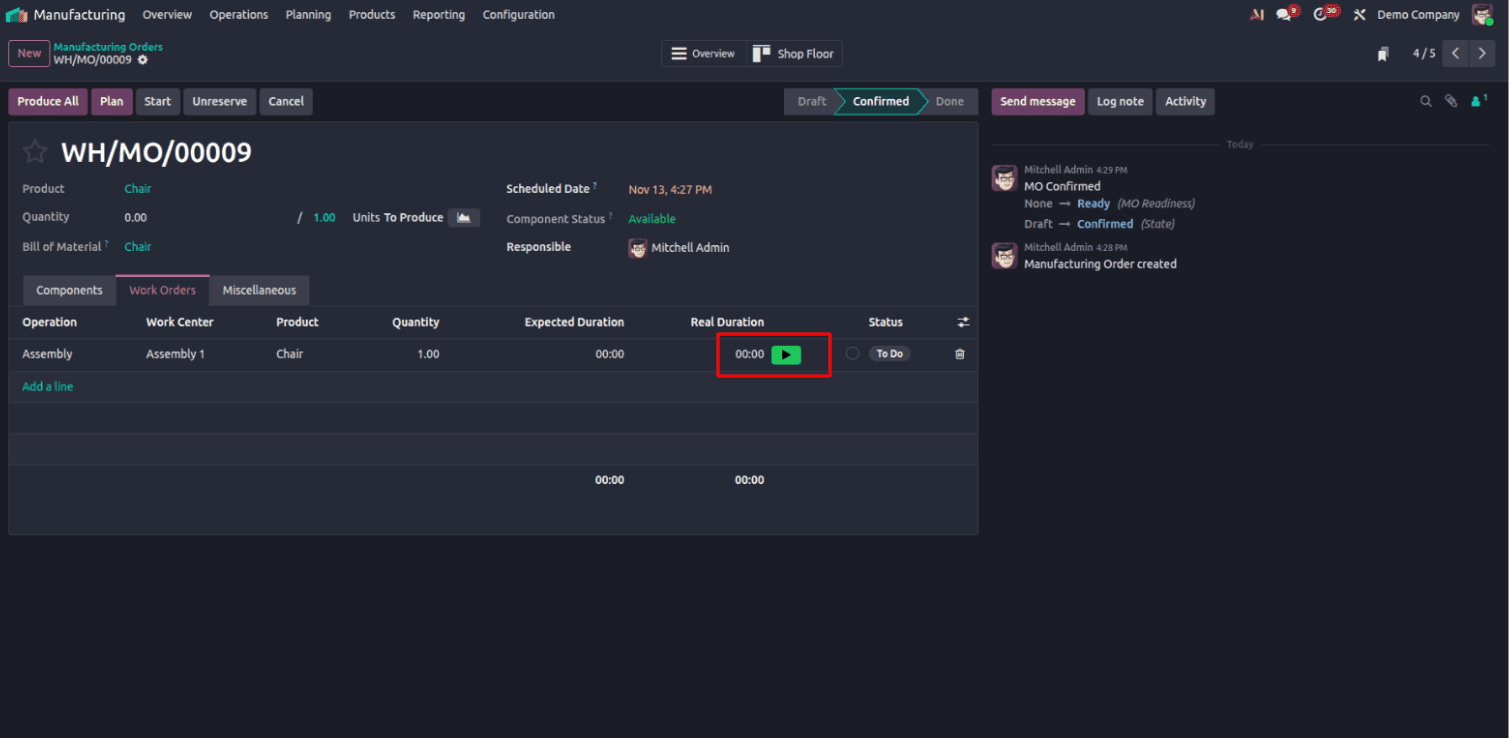Click the Produce All button
This screenshot has height=738, width=1509.
click(x=47, y=101)
